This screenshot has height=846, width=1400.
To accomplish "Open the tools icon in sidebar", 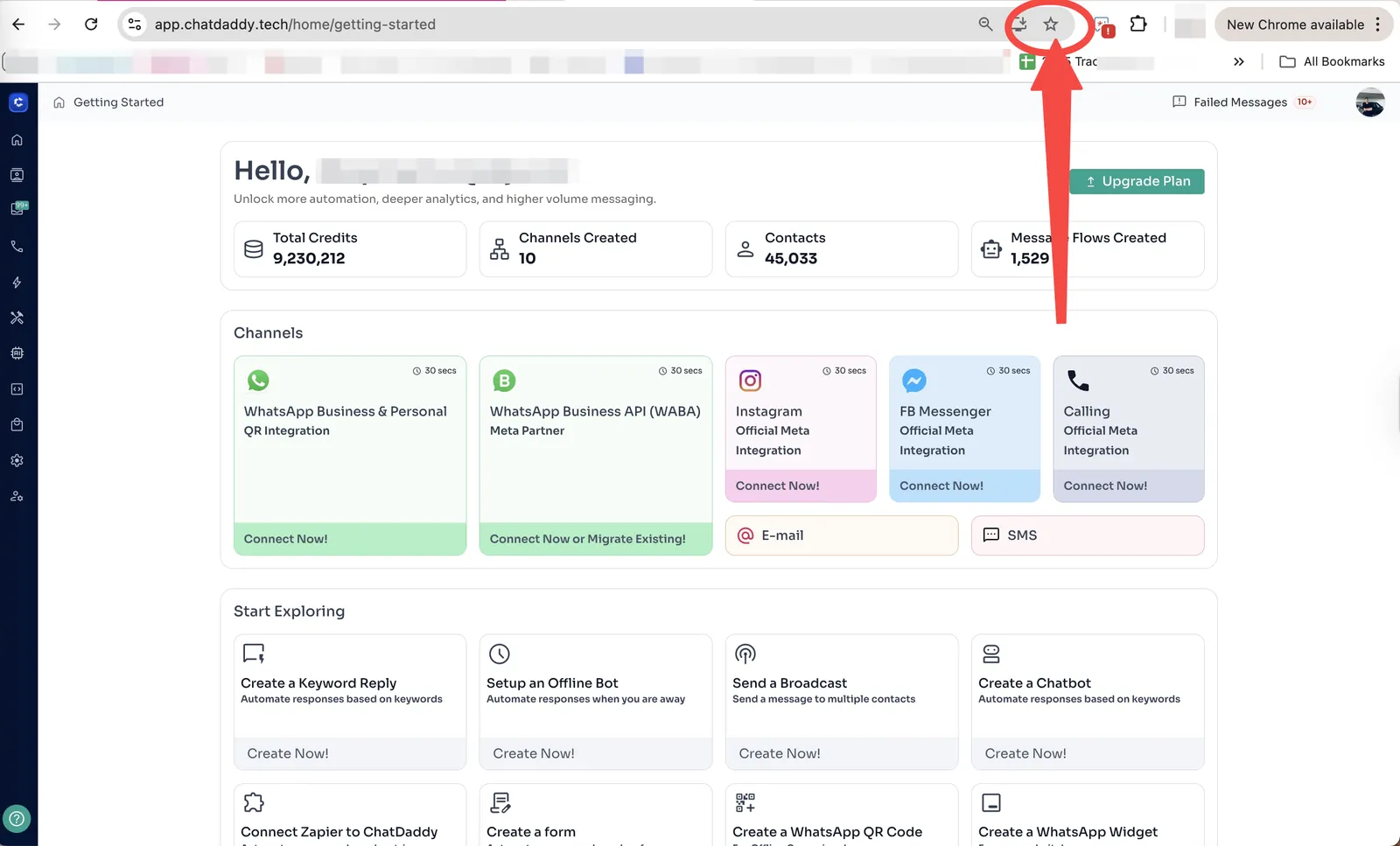I will [17, 318].
